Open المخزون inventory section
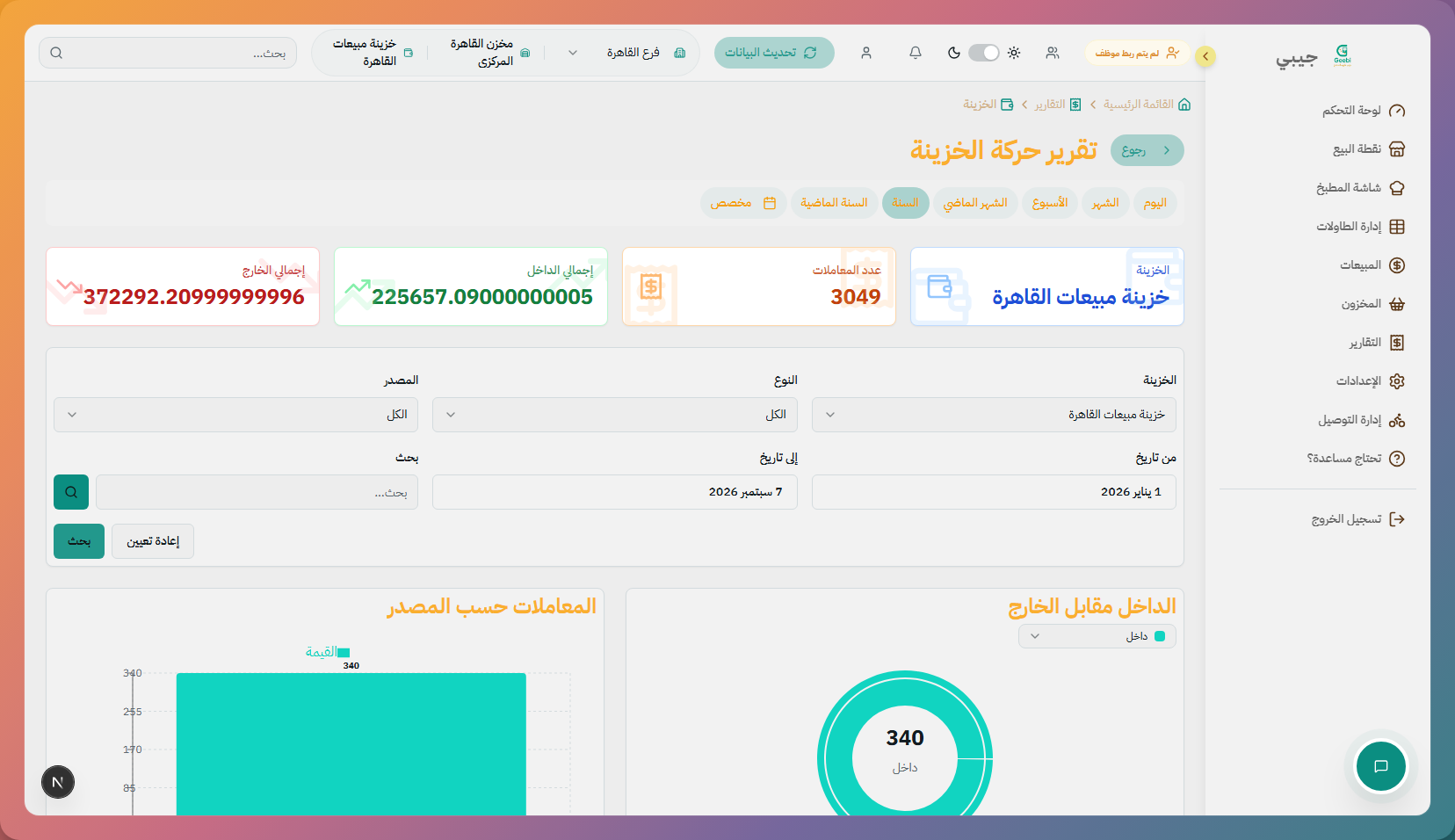 click(1372, 304)
